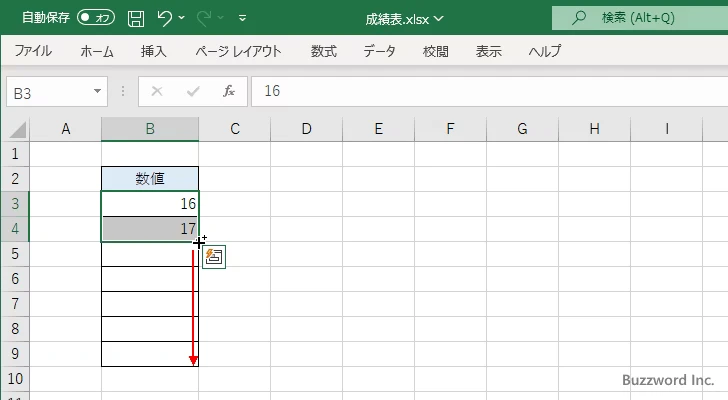Switch to the ホーム tab
This screenshot has width=728, height=400.
tap(97, 51)
